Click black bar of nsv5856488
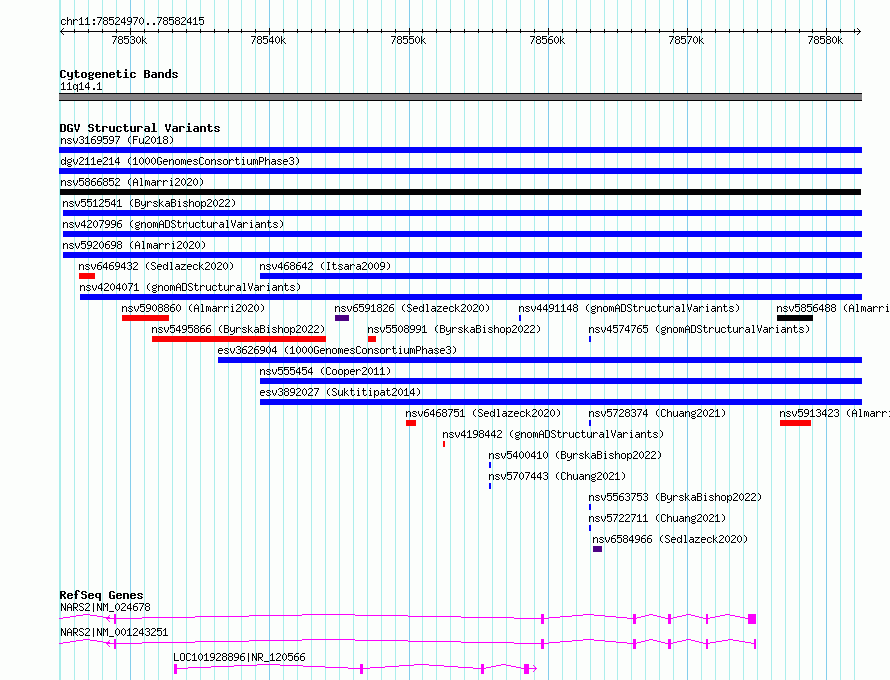The image size is (890, 680). point(795,318)
